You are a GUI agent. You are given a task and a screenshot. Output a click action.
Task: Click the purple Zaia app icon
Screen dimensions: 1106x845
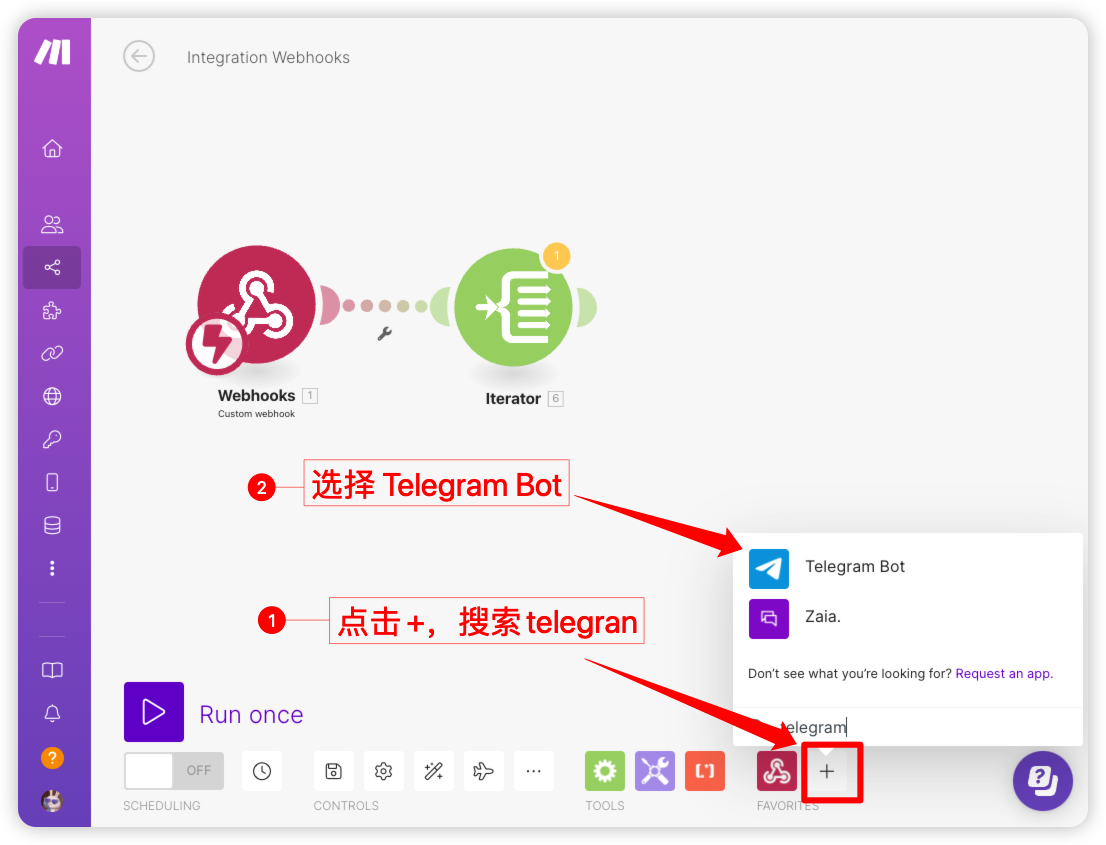[769, 619]
